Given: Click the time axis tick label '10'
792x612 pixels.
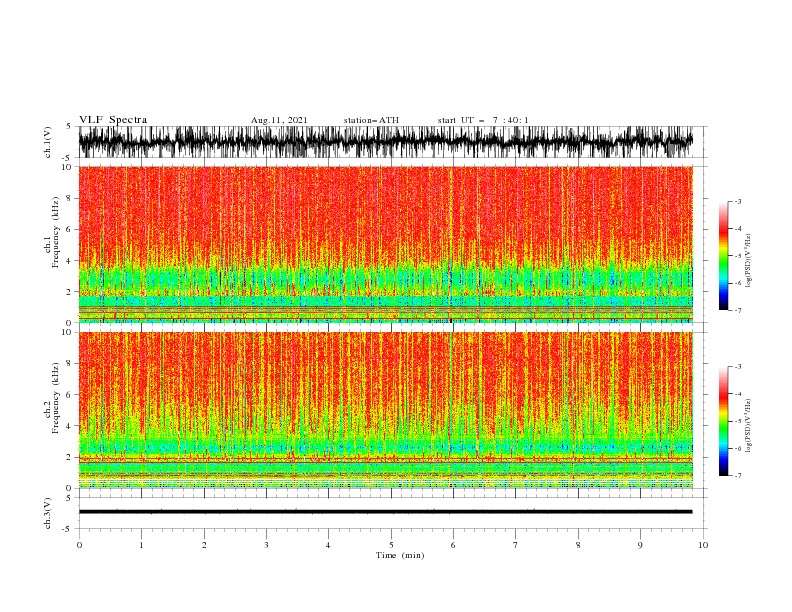Looking at the screenshot, I should [x=703, y=545].
